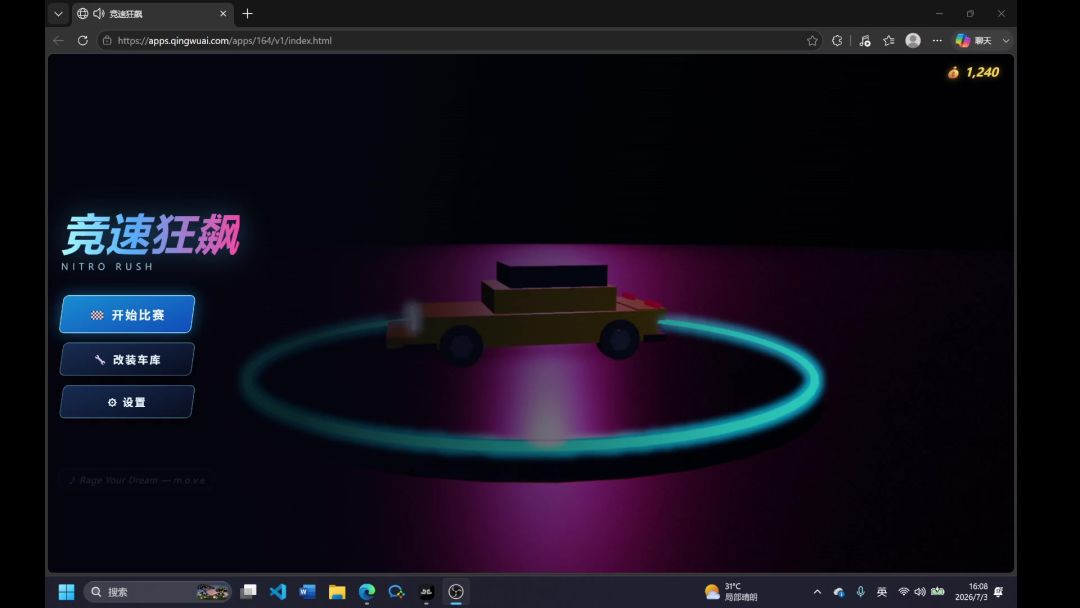Open Wi-Fi network settings in tray
Image resolution: width=1080 pixels, height=608 pixels.
point(903,592)
